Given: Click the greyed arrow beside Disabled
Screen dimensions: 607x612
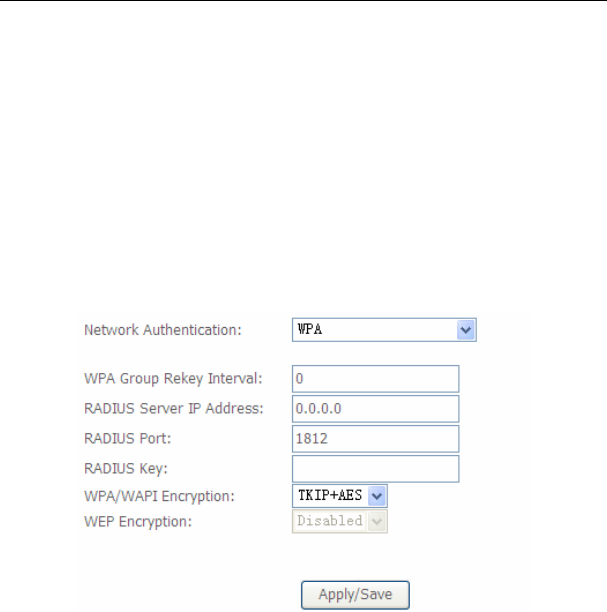Looking at the screenshot, I should click(x=377, y=521).
